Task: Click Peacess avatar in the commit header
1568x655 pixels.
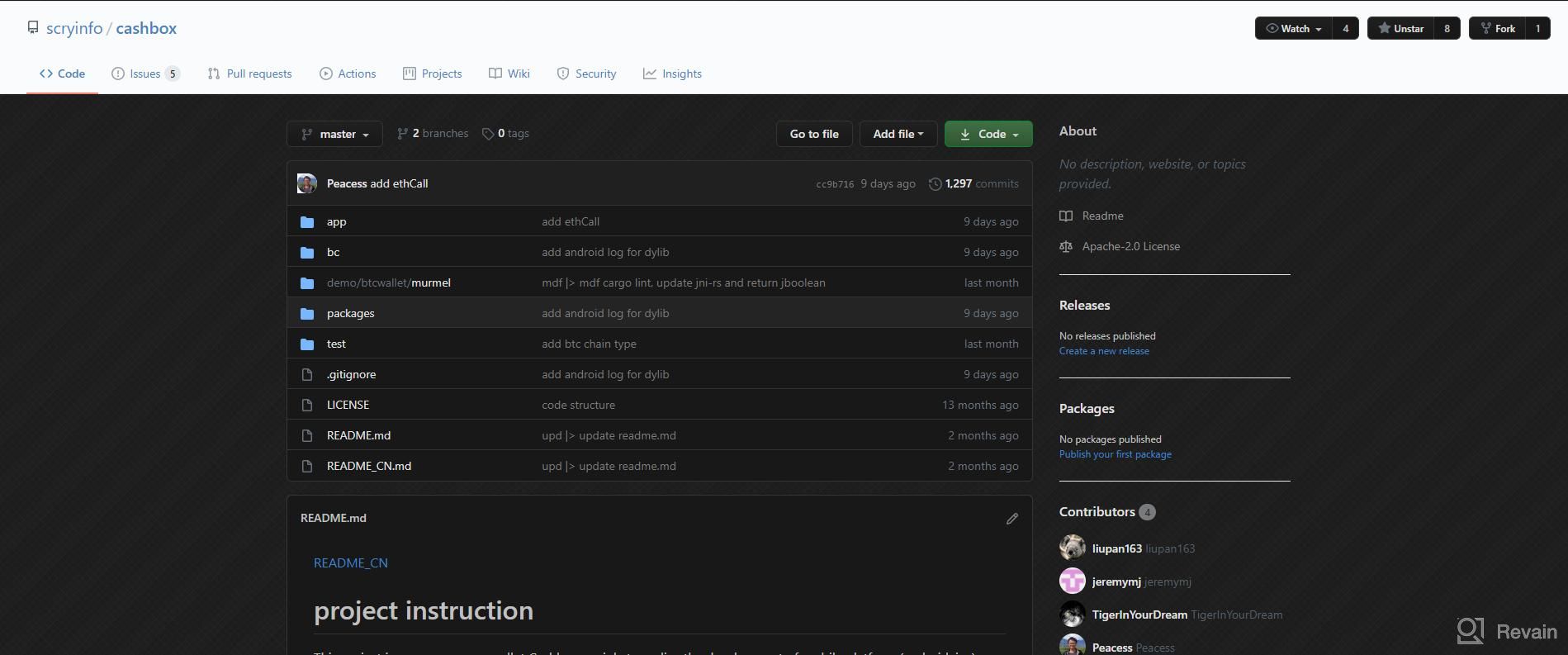Action: point(307,183)
